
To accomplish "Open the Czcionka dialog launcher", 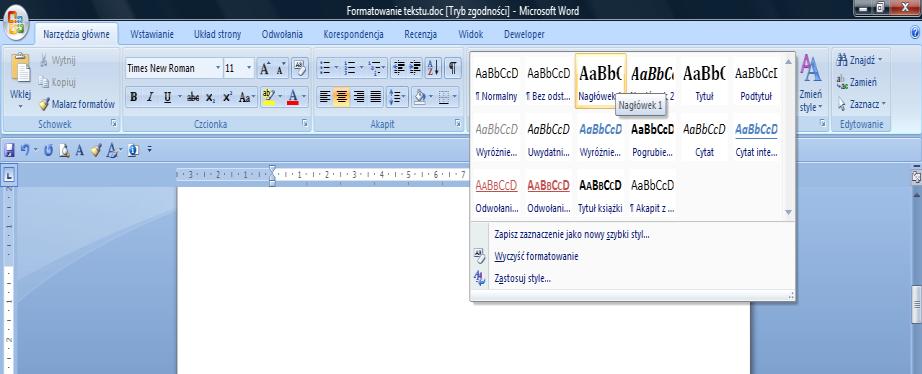I will pyautogui.click(x=305, y=123).
